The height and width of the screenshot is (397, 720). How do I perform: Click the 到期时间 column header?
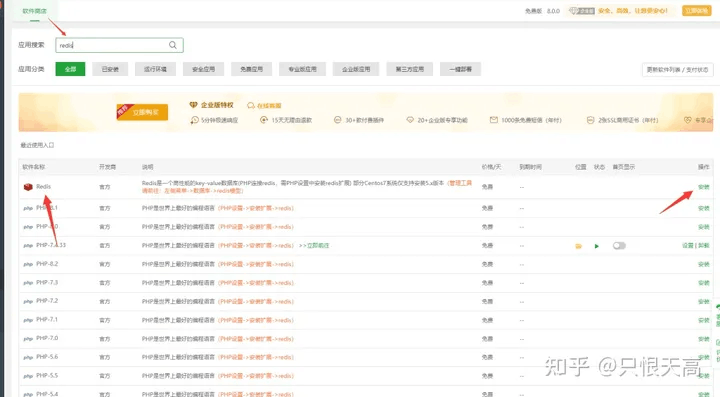pos(530,167)
